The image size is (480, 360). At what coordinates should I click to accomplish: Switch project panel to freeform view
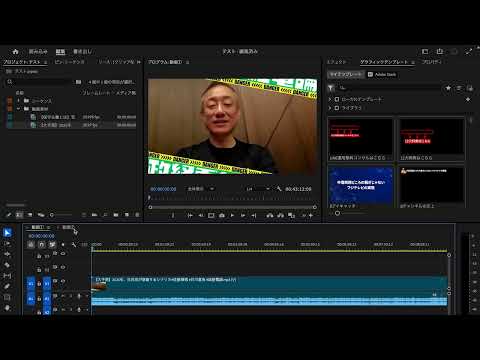click(x=41, y=215)
